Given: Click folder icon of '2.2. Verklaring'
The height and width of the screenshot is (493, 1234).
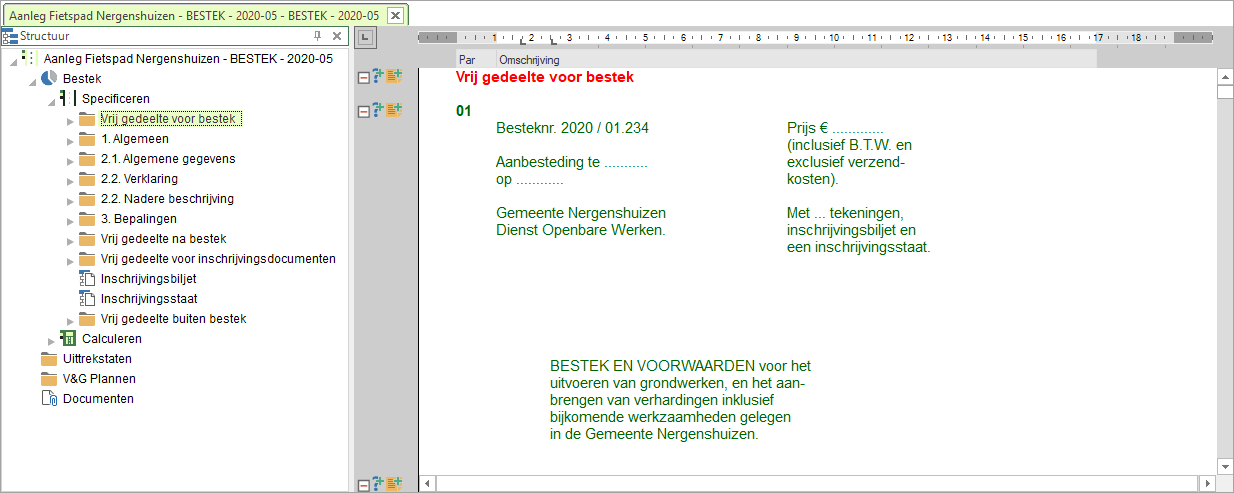Looking at the screenshot, I should (87, 179).
